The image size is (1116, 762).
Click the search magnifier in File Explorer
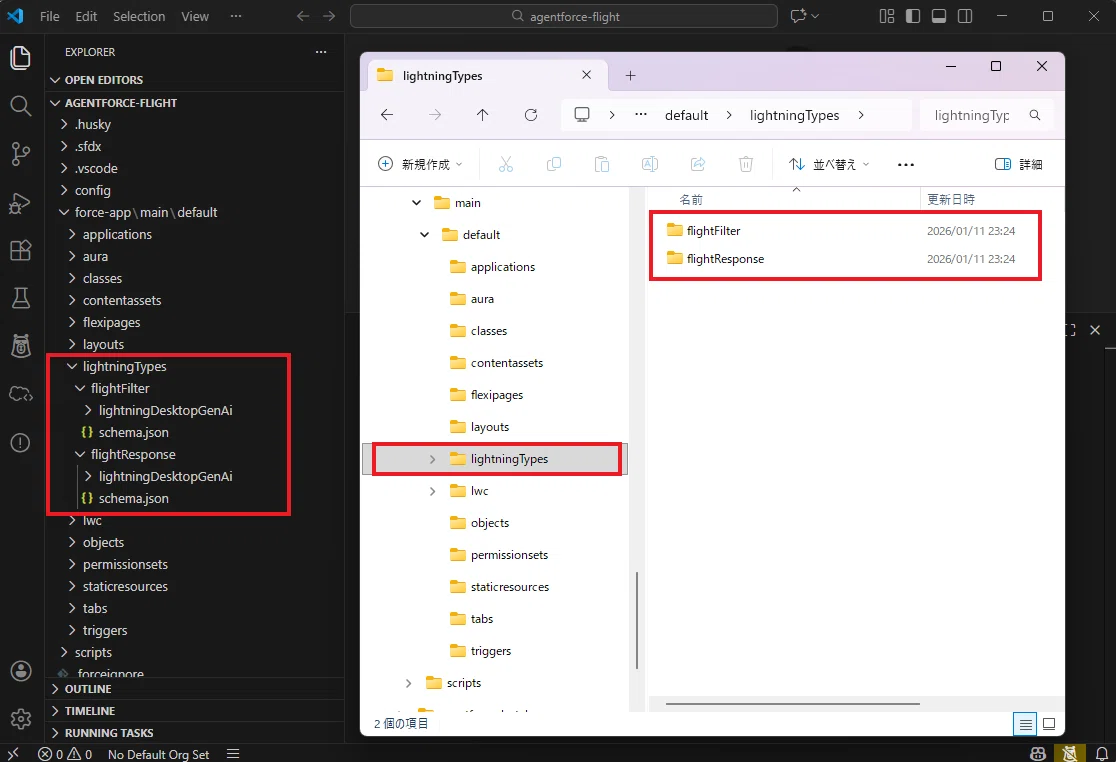point(1035,115)
